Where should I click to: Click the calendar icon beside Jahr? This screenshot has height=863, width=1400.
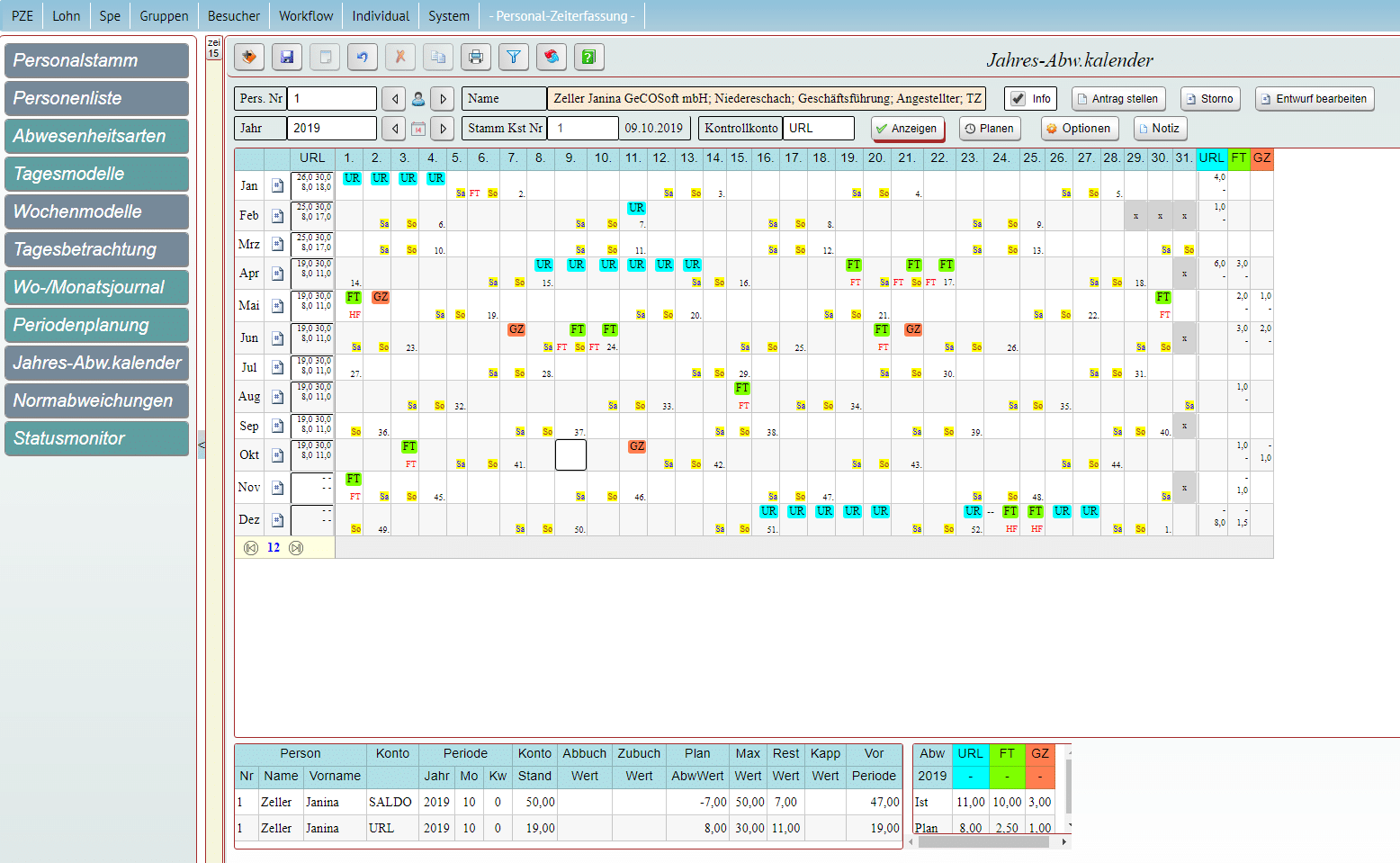418,129
